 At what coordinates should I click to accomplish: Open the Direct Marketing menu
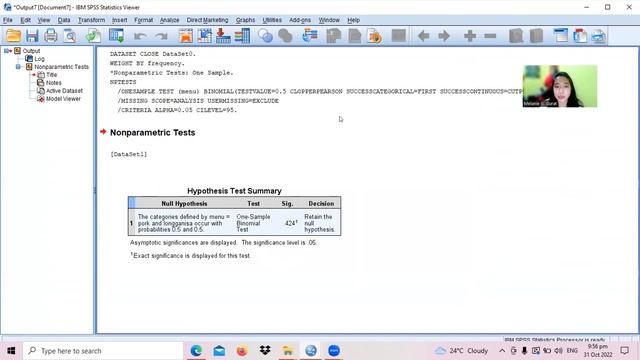coord(207,20)
